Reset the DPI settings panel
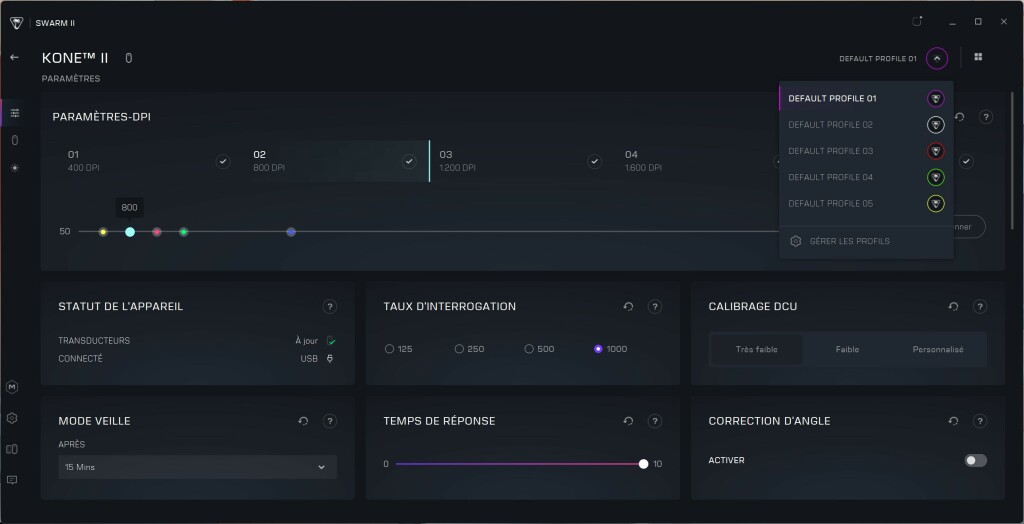The width and height of the screenshot is (1024, 524). coord(959,117)
